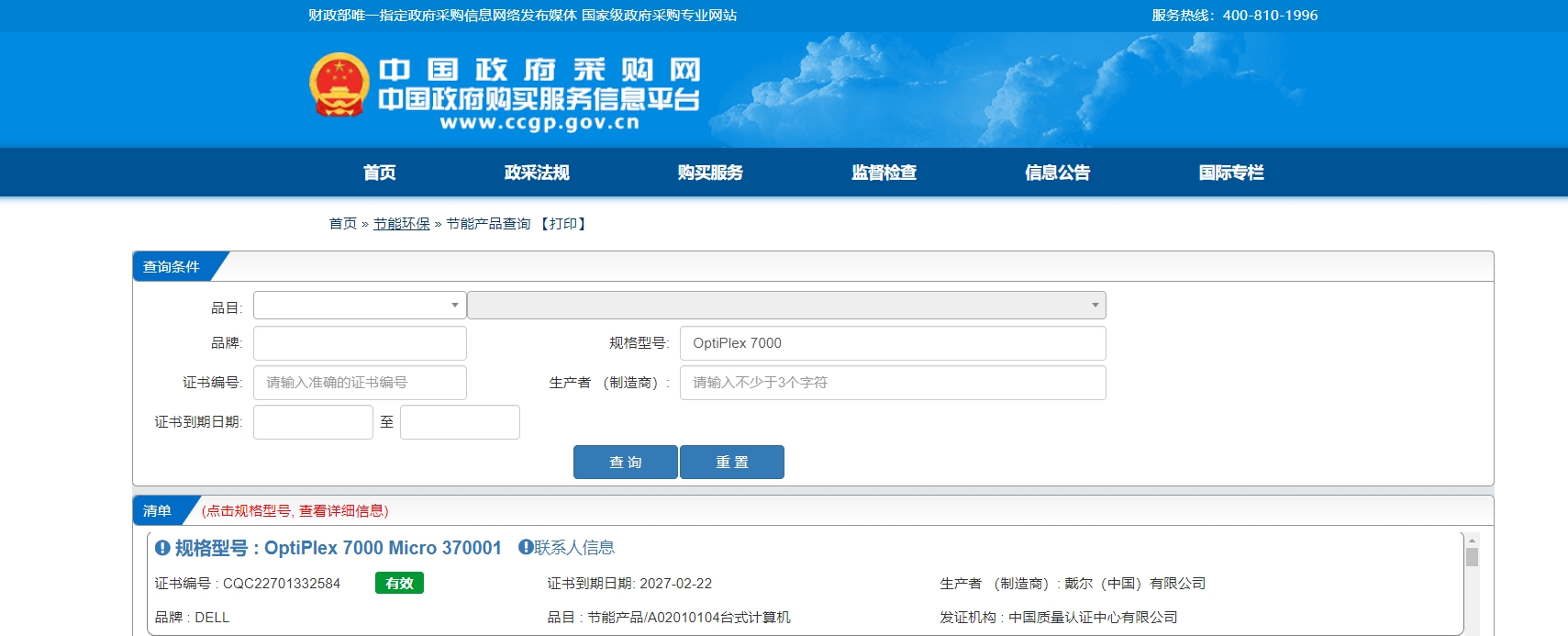
Task: Click the 证书到期日期 end date field
Action: [460, 422]
